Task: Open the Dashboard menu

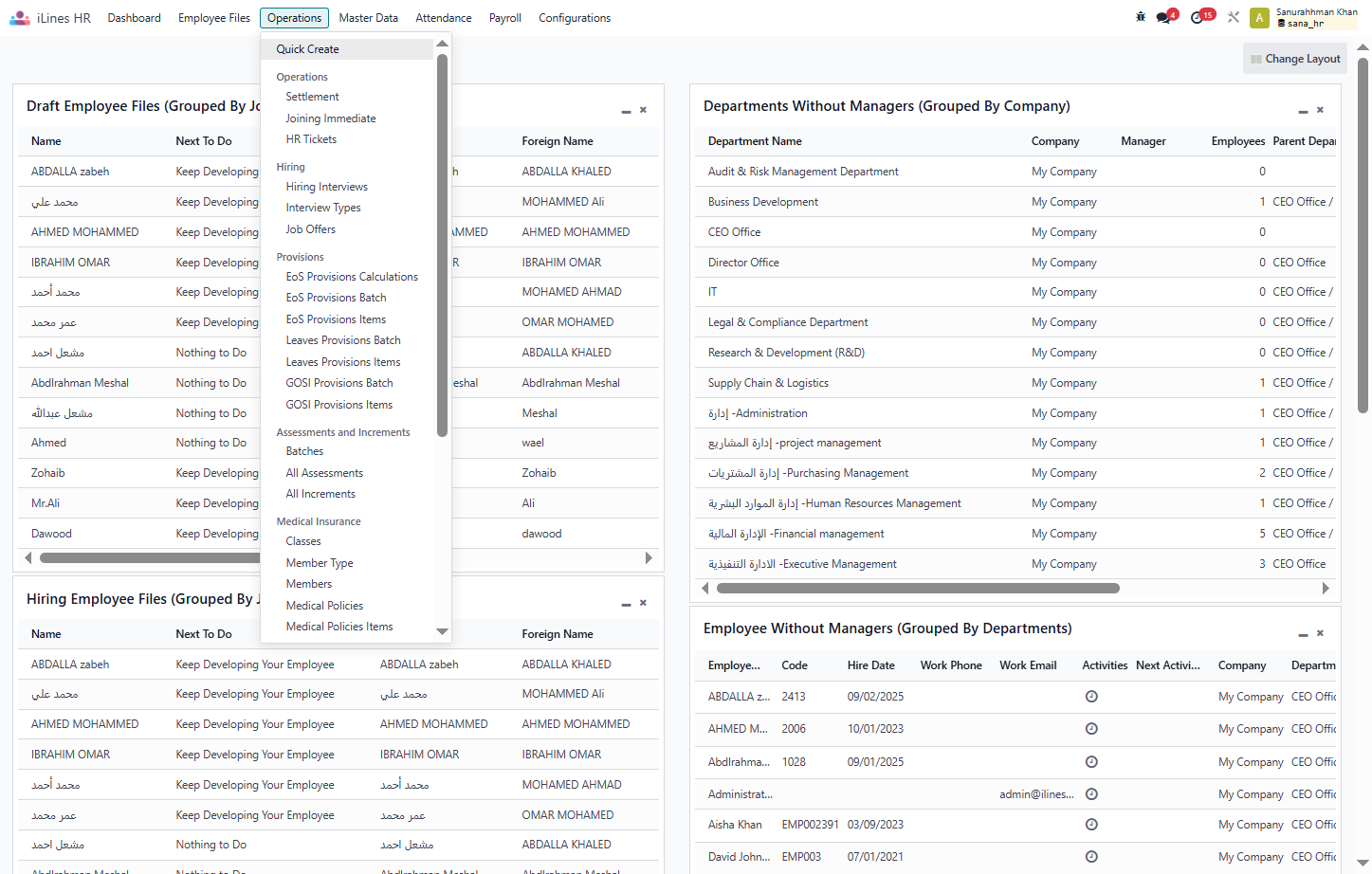Action: coord(135,18)
